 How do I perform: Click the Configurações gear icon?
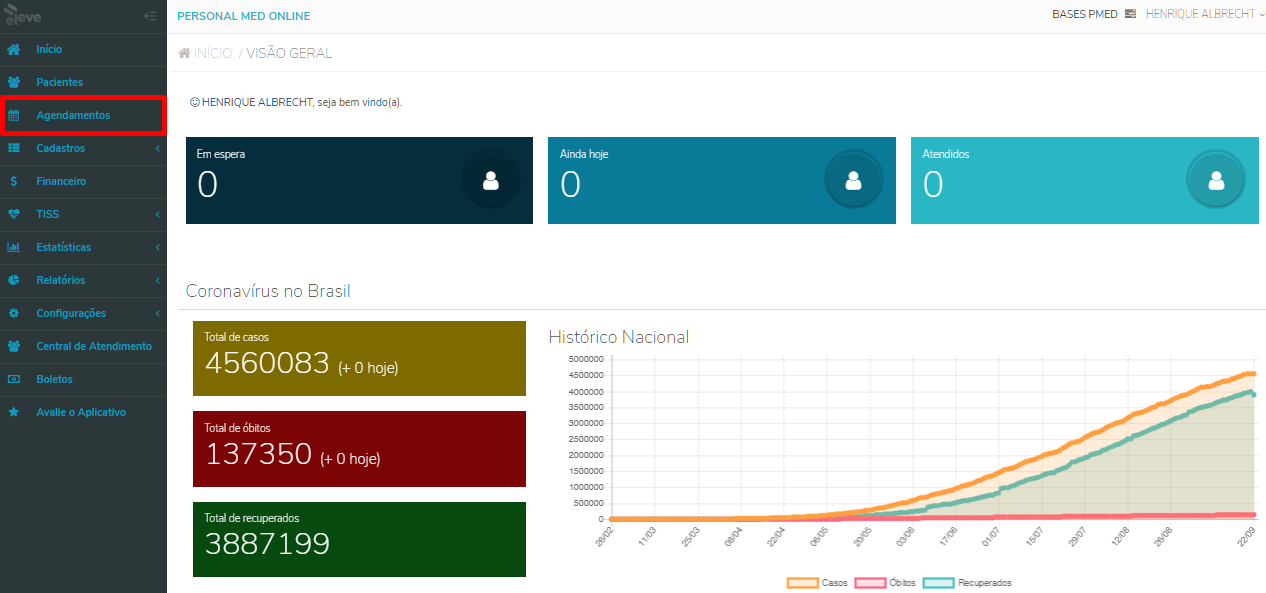pyautogui.click(x=14, y=313)
